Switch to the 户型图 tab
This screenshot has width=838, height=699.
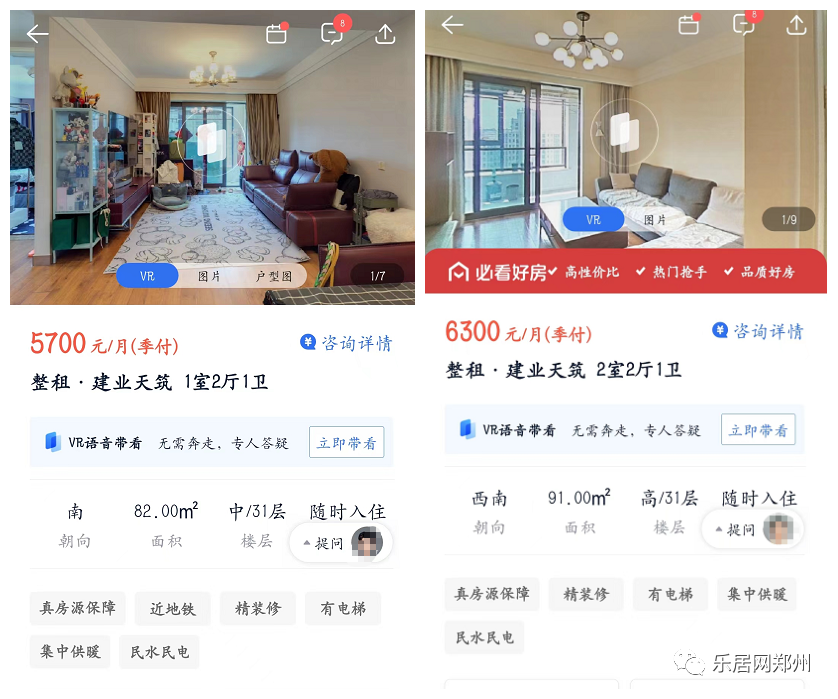274,276
